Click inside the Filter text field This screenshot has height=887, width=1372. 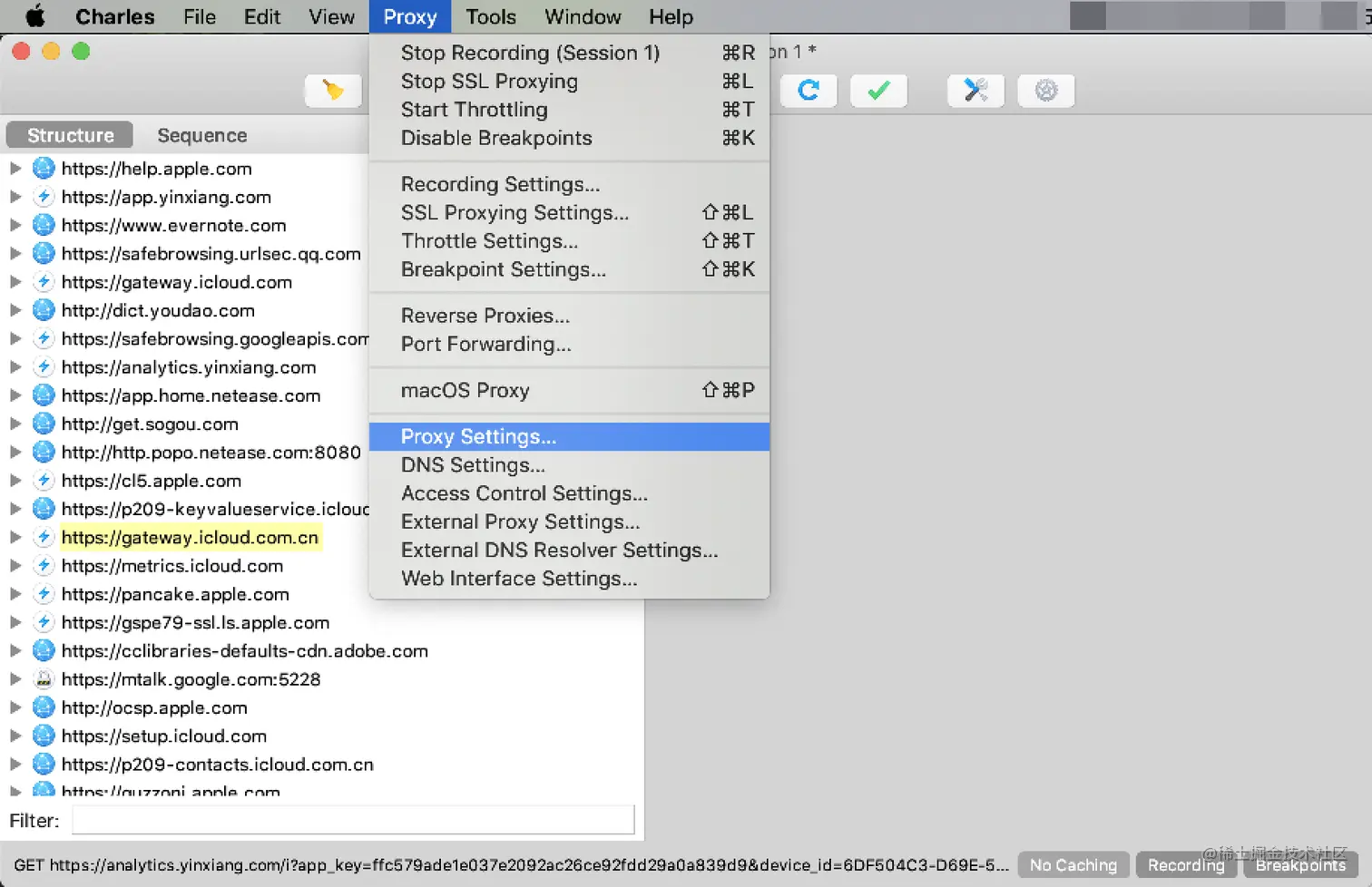pos(353,820)
